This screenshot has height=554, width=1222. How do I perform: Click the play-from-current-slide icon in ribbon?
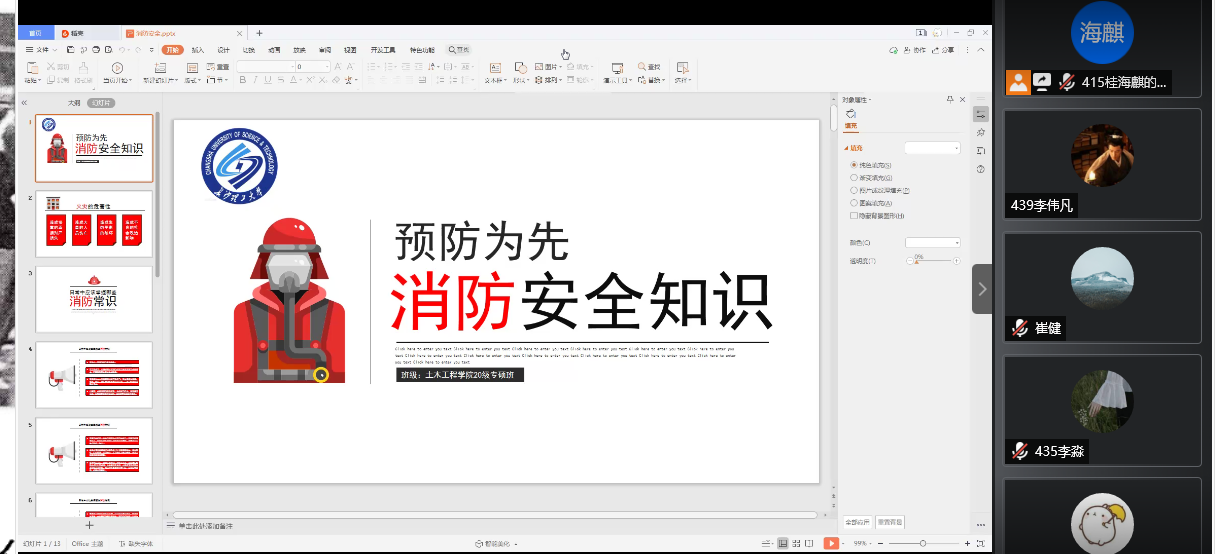117,67
